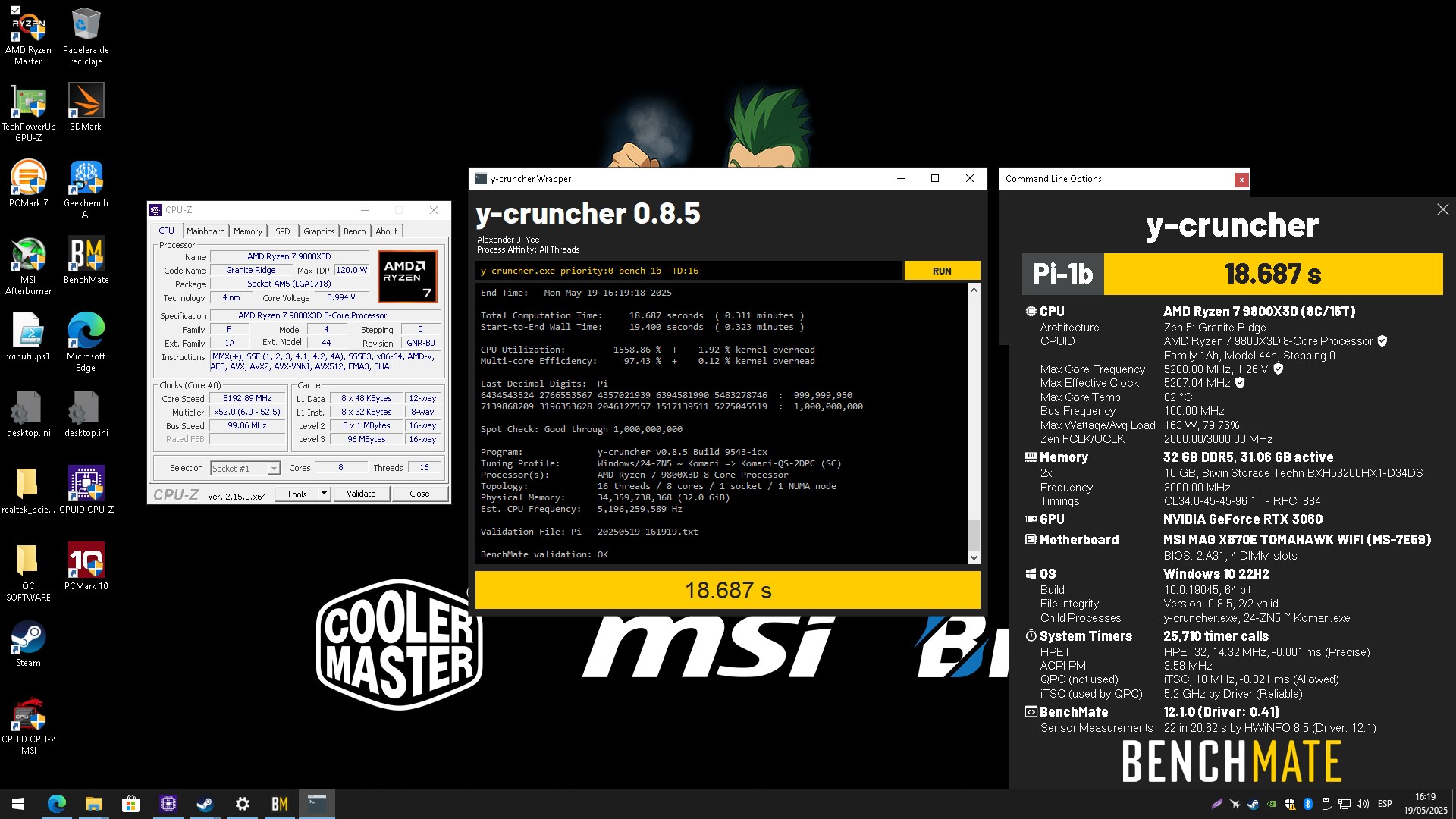This screenshot has height=819, width=1456.
Task: Click the Bluetooth tray icon
Action: (x=1308, y=804)
